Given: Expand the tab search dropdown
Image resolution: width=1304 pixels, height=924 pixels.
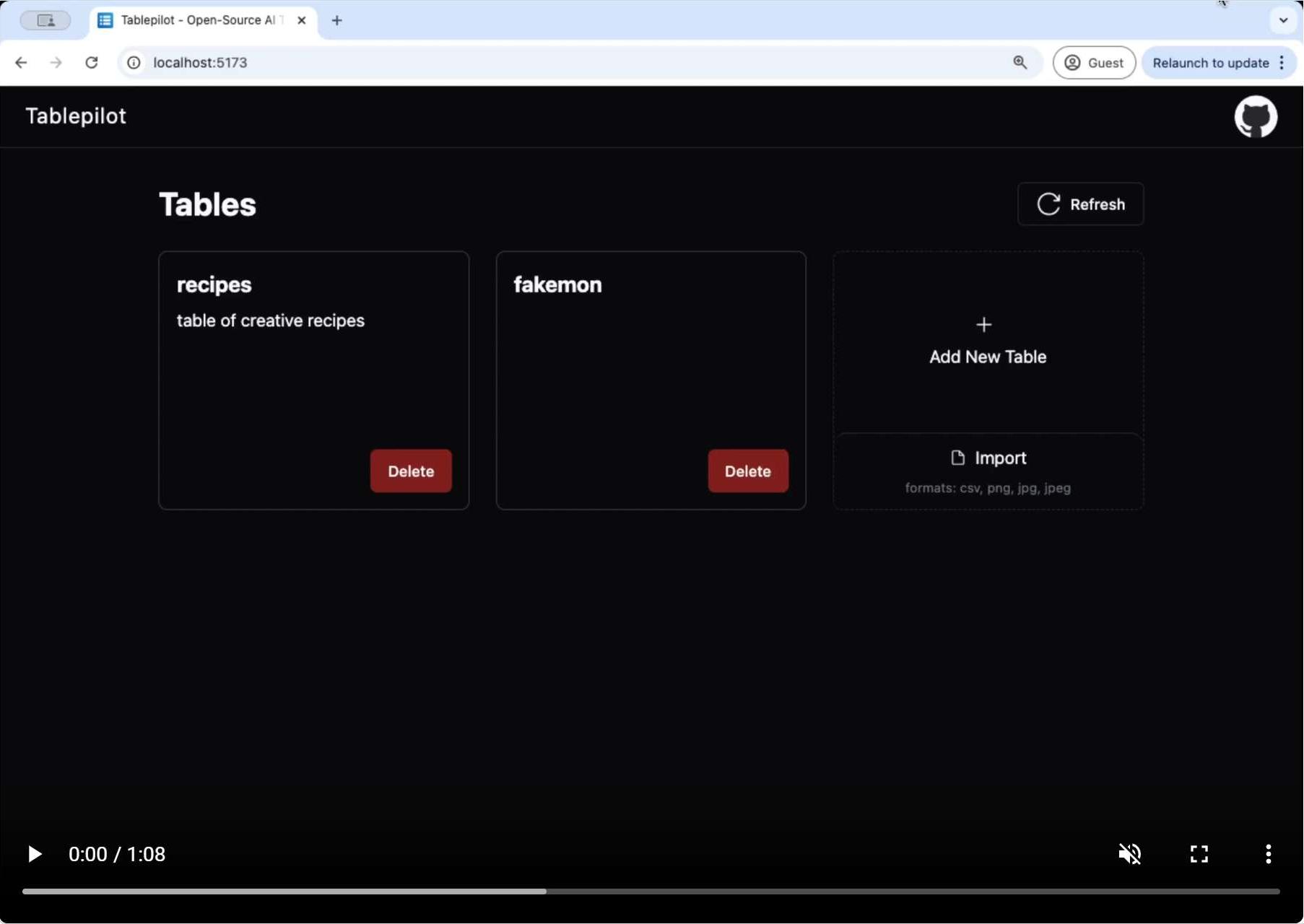Looking at the screenshot, I should click(x=1283, y=20).
